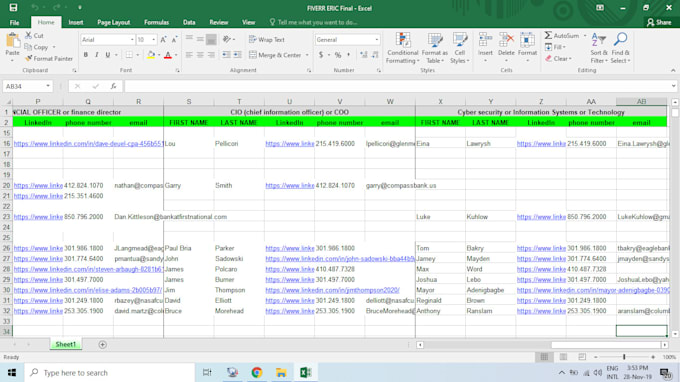Image resolution: width=680 pixels, height=382 pixels.
Task: Expand the formula bar
Action: click(x=673, y=86)
